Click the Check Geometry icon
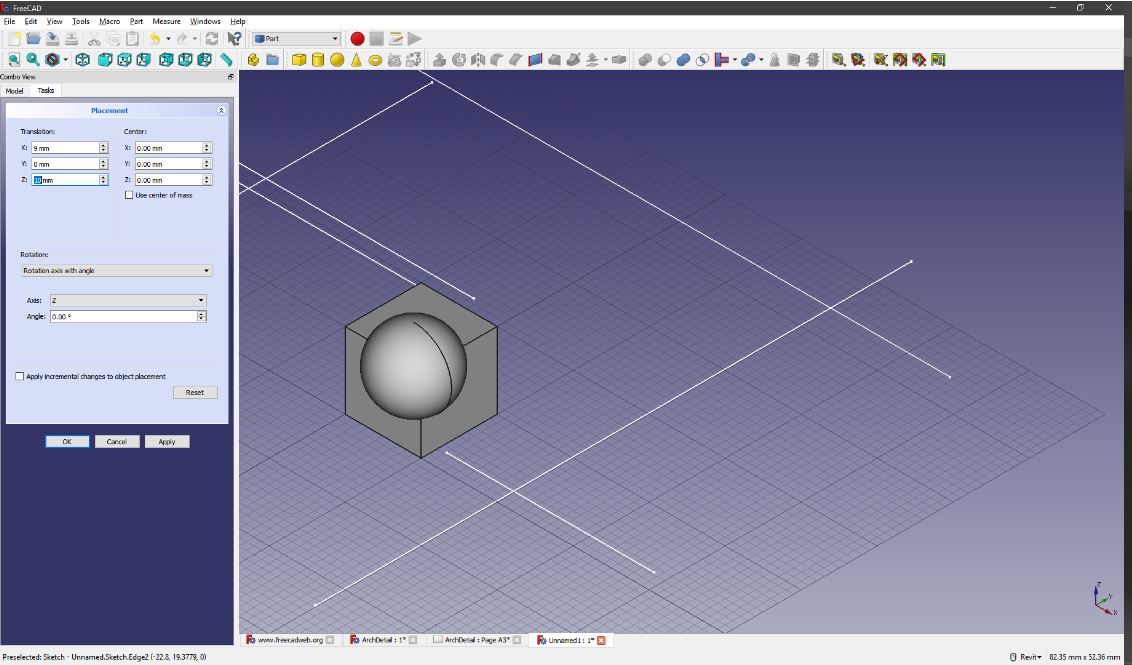1132x665 pixels. 775,60
